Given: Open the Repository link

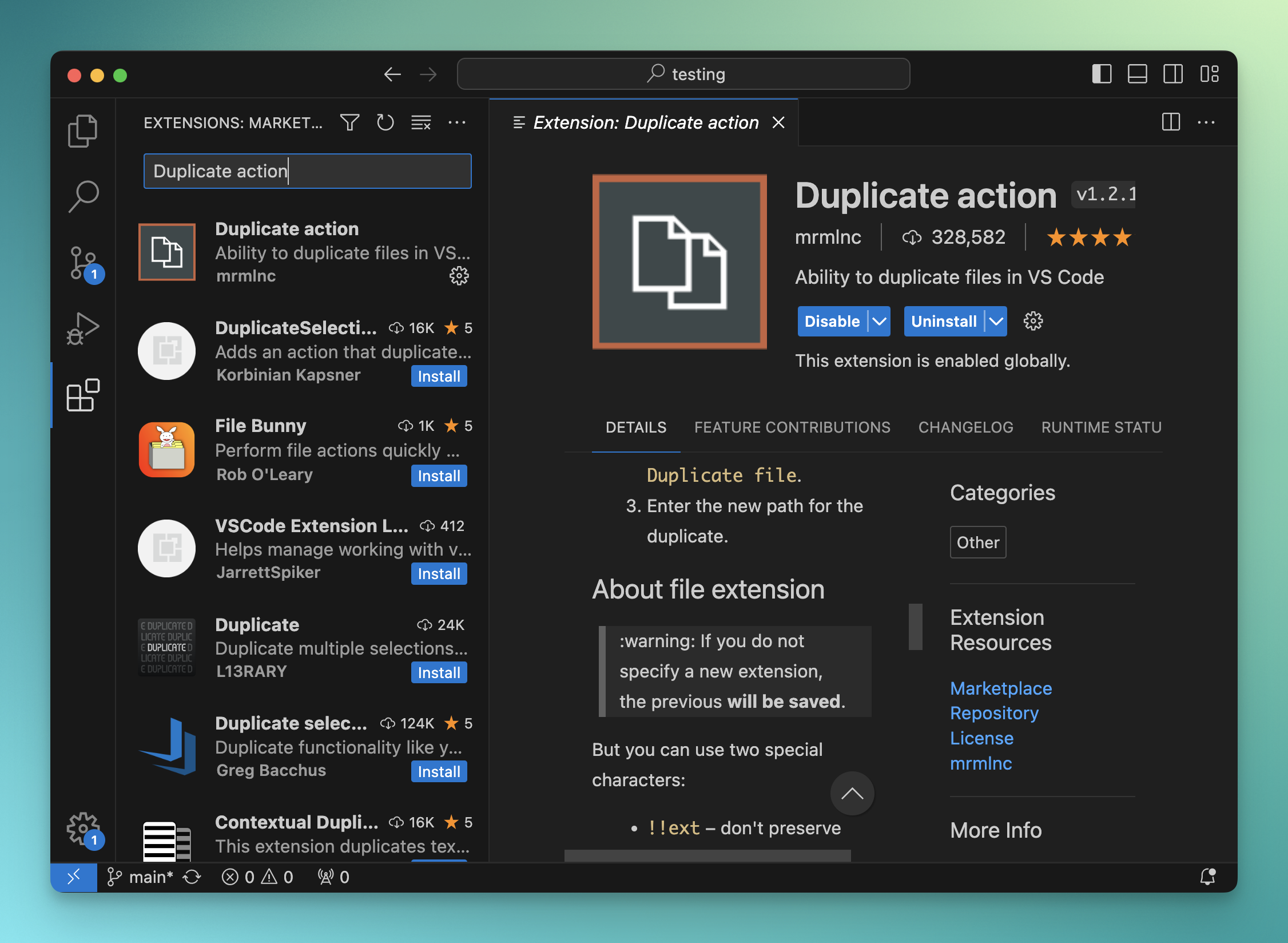Looking at the screenshot, I should click(994, 713).
